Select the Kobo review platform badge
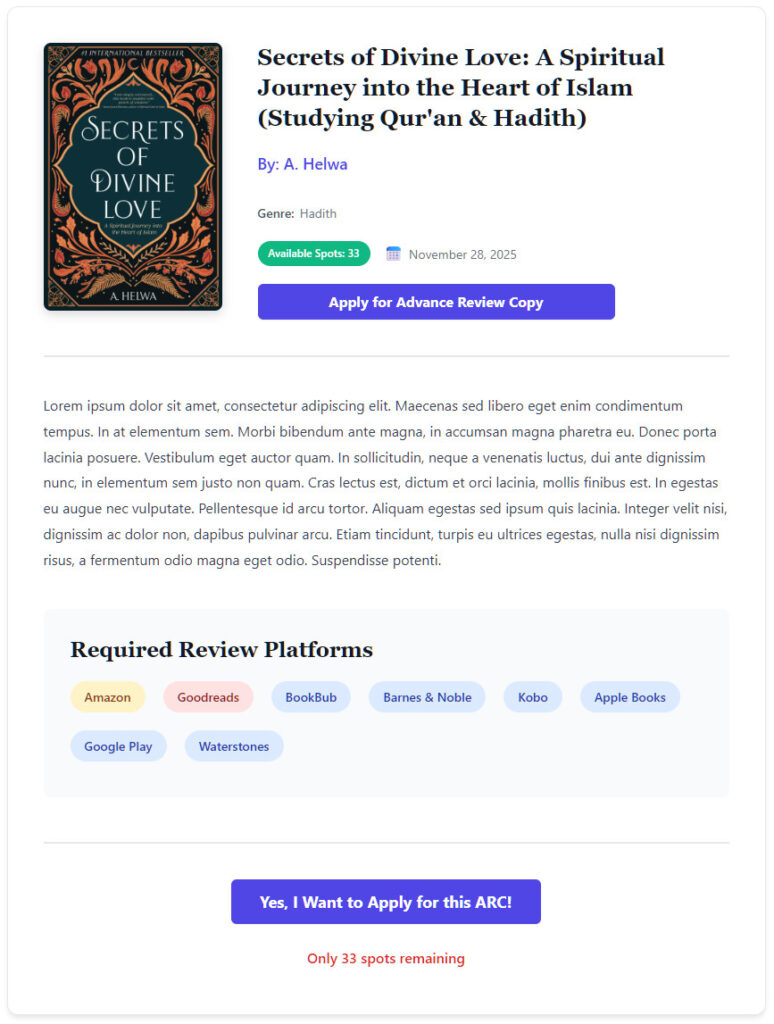The width and height of the screenshot is (774, 1024). click(x=532, y=697)
